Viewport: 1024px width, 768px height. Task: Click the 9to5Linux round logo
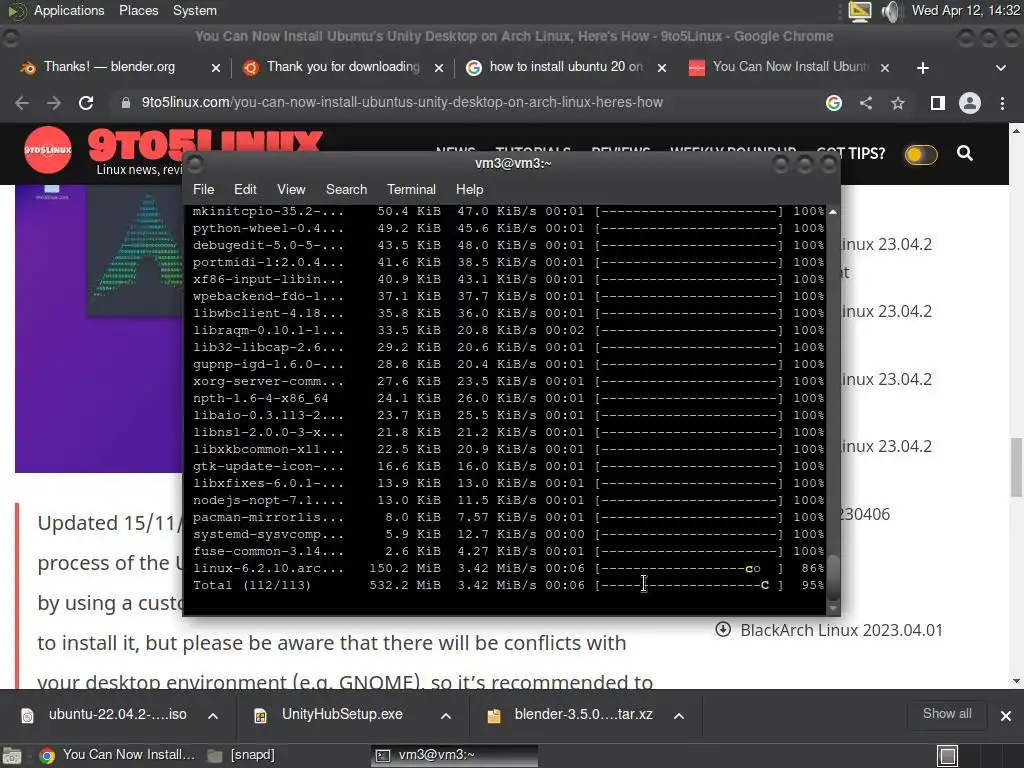(47, 150)
